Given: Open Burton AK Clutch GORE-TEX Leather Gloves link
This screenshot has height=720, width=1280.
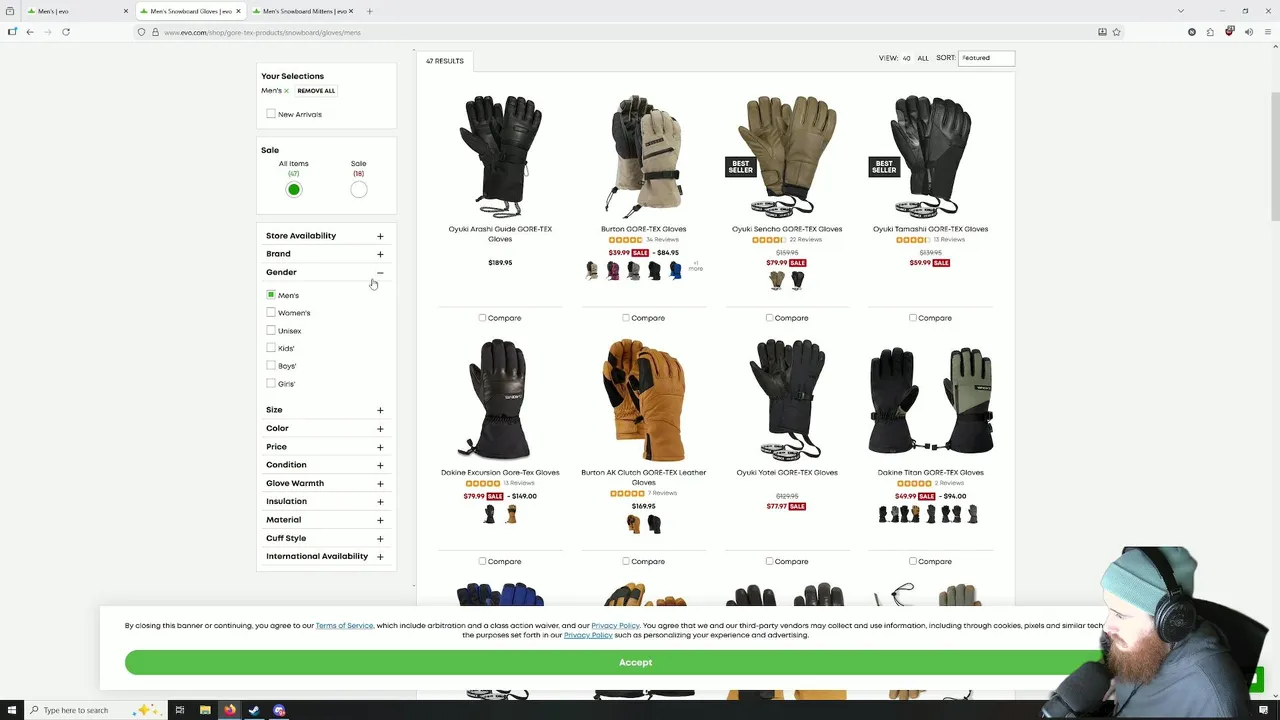Looking at the screenshot, I should click(644, 477).
